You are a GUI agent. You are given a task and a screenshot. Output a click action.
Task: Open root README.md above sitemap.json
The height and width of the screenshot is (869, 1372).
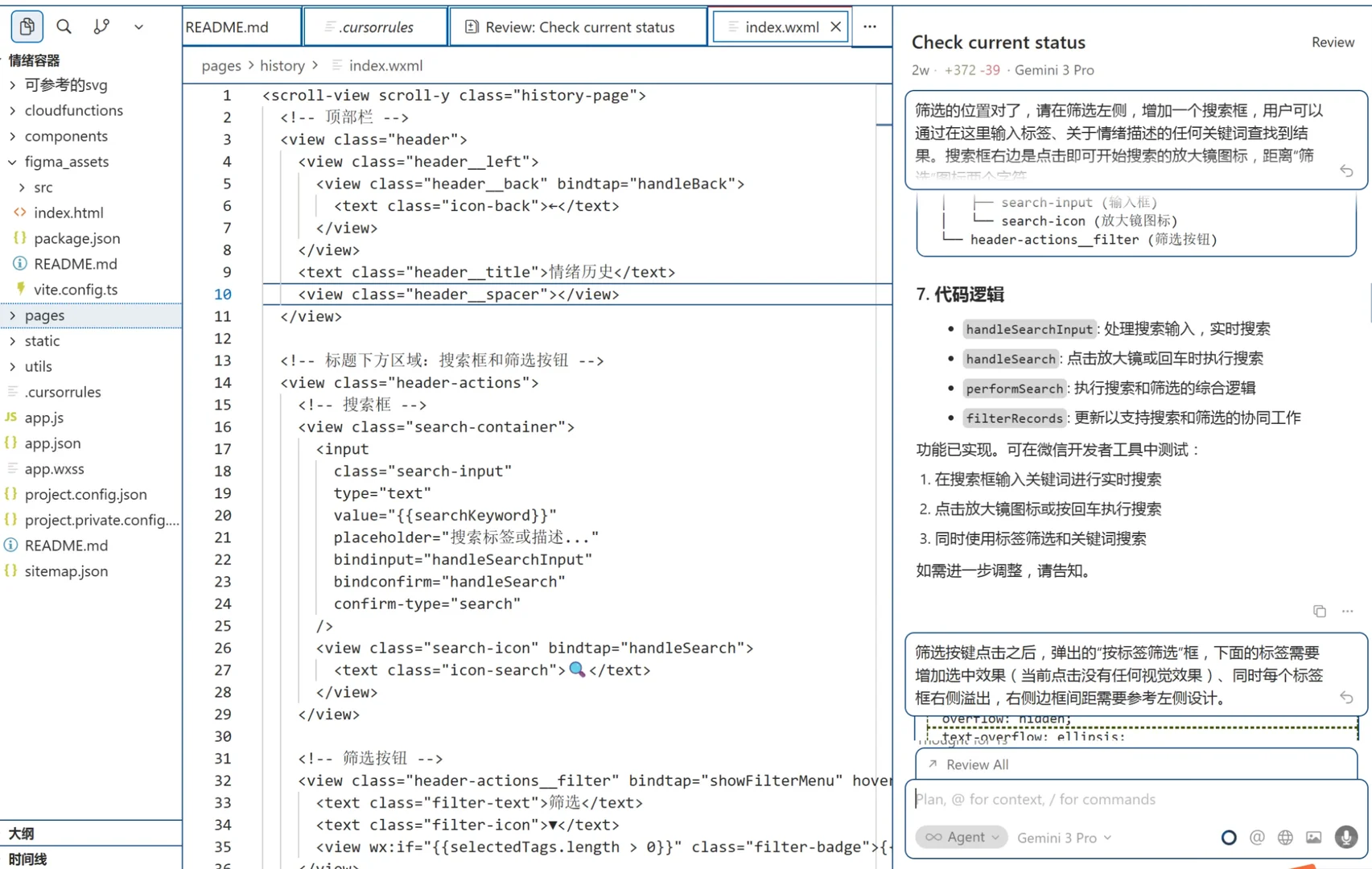91,546
